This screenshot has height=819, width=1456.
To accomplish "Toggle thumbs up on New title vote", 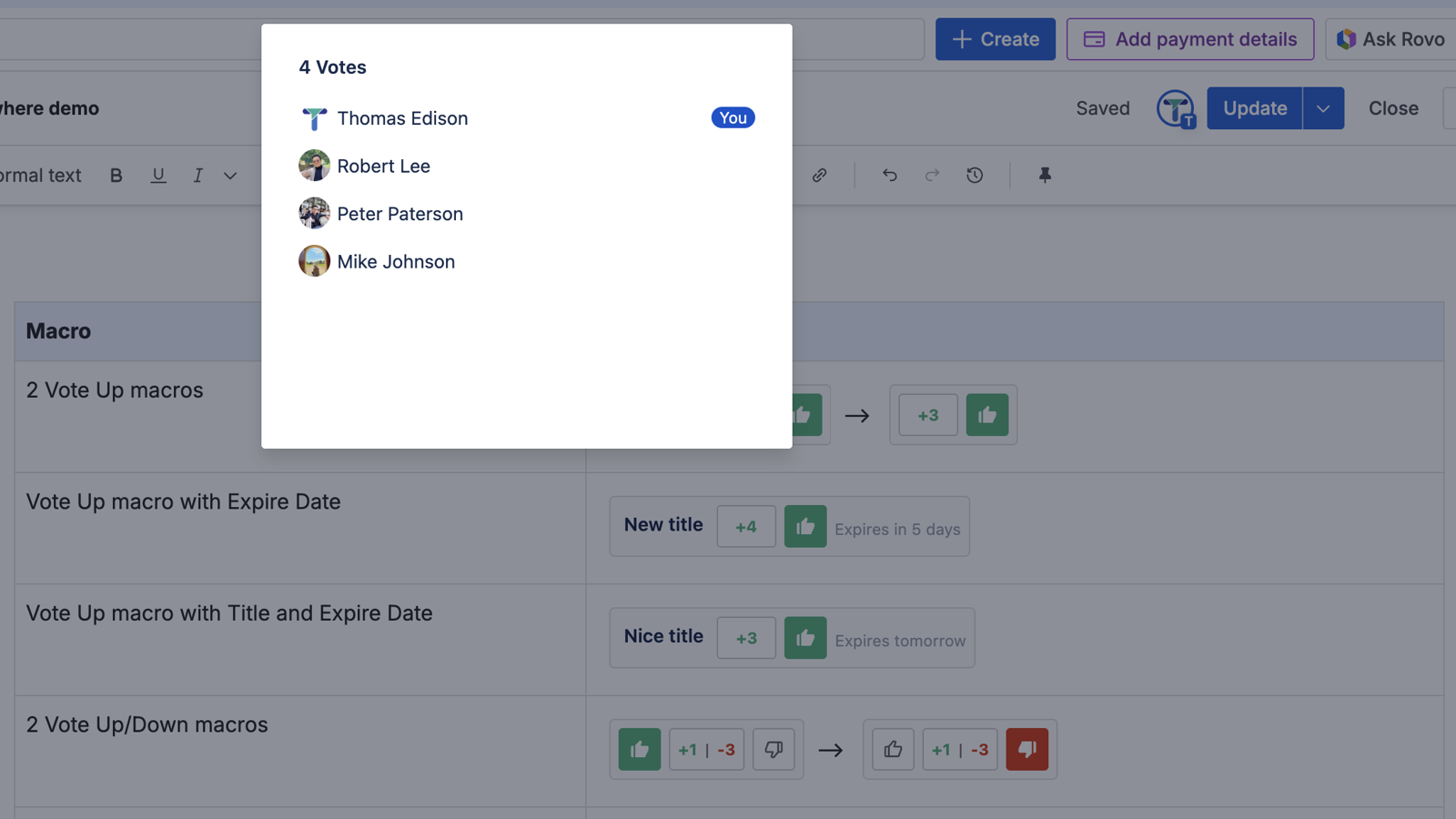I will [805, 527].
